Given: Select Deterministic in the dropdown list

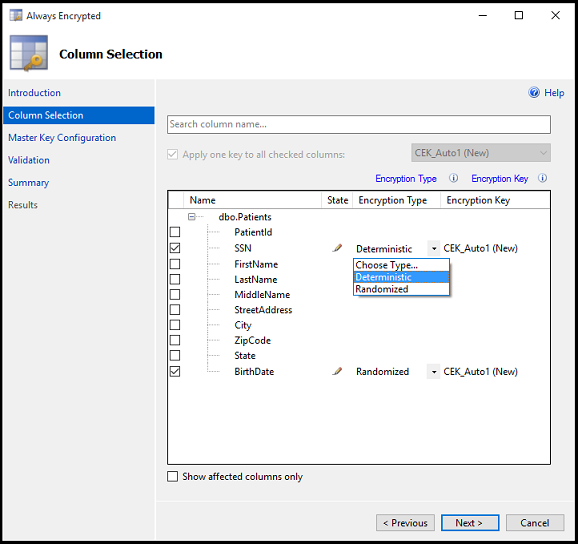Looking at the screenshot, I should coord(401,277).
